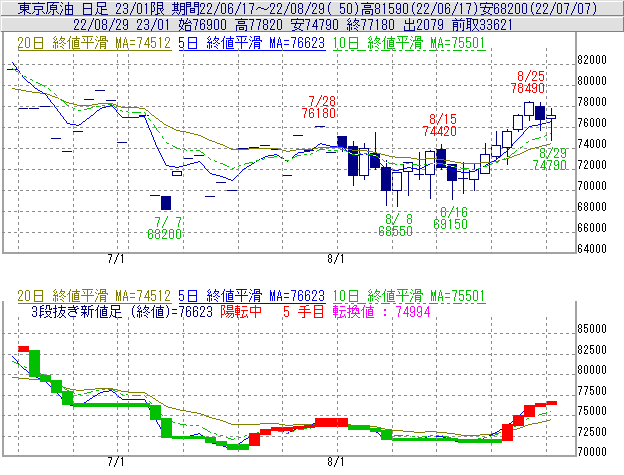Click the 7/1 date label on lower chart

115,463
